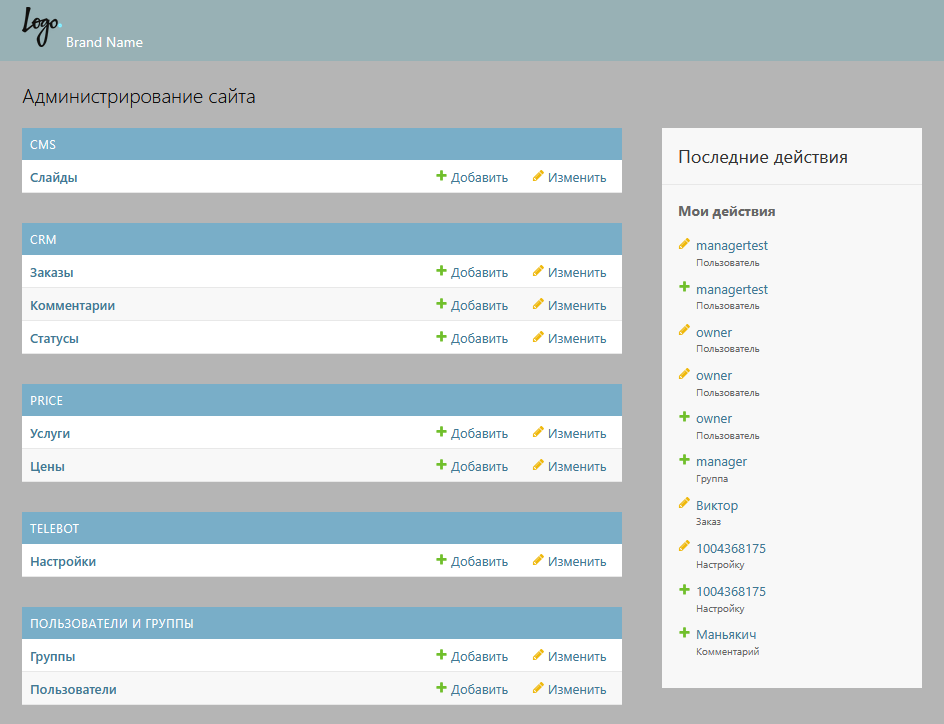Click the pencil icon in Группы row

click(538, 655)
